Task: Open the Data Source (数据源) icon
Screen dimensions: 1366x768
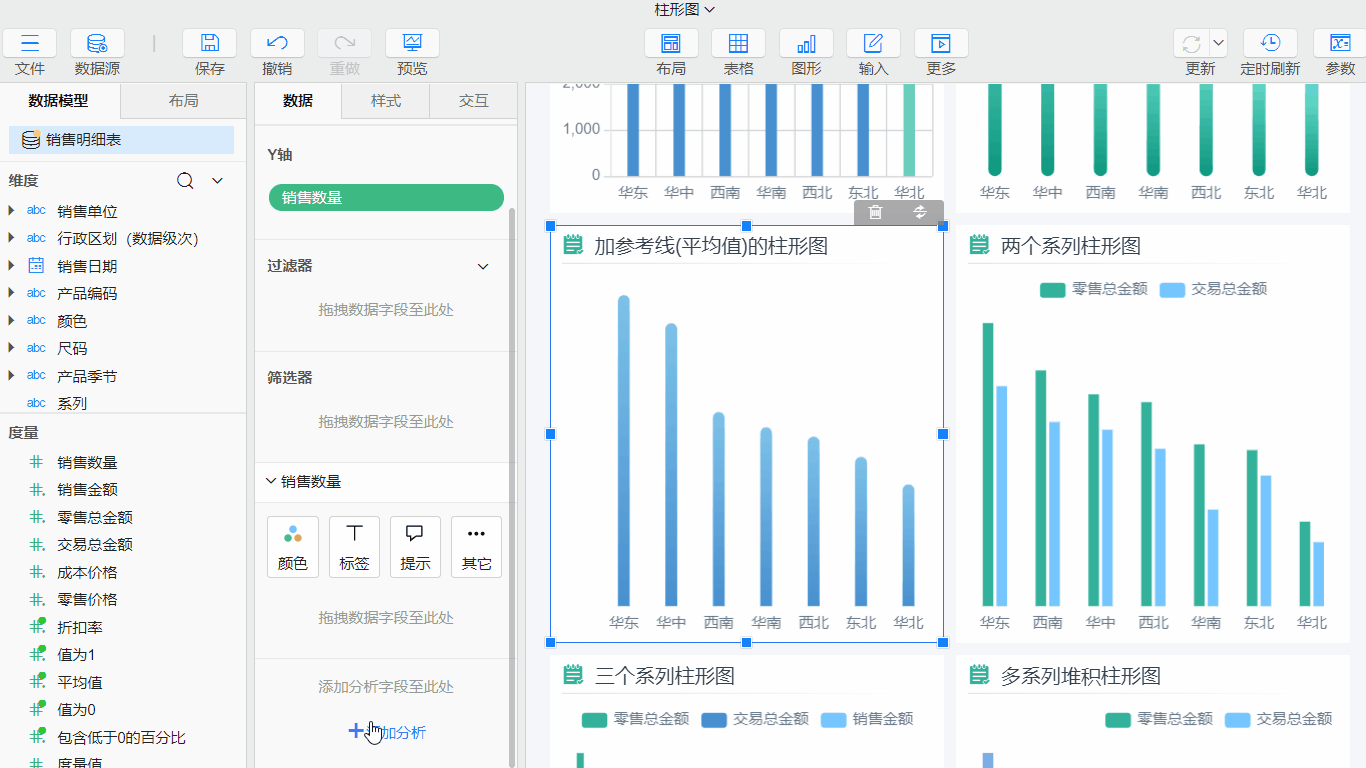Action: tap(97, 44)
